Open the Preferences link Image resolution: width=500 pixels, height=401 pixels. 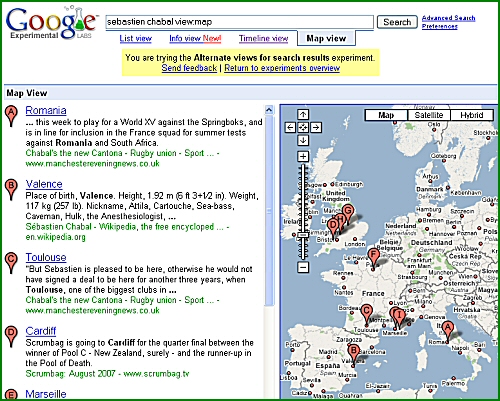(x=440, y=26)
